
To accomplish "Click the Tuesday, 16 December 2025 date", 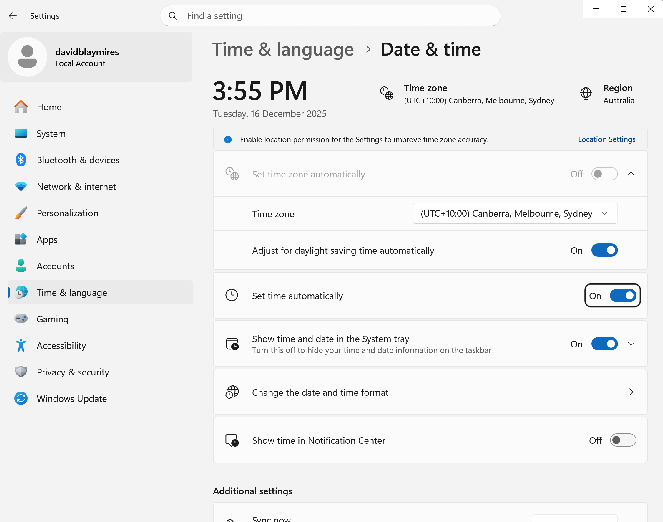I will [x=269, y=114].
